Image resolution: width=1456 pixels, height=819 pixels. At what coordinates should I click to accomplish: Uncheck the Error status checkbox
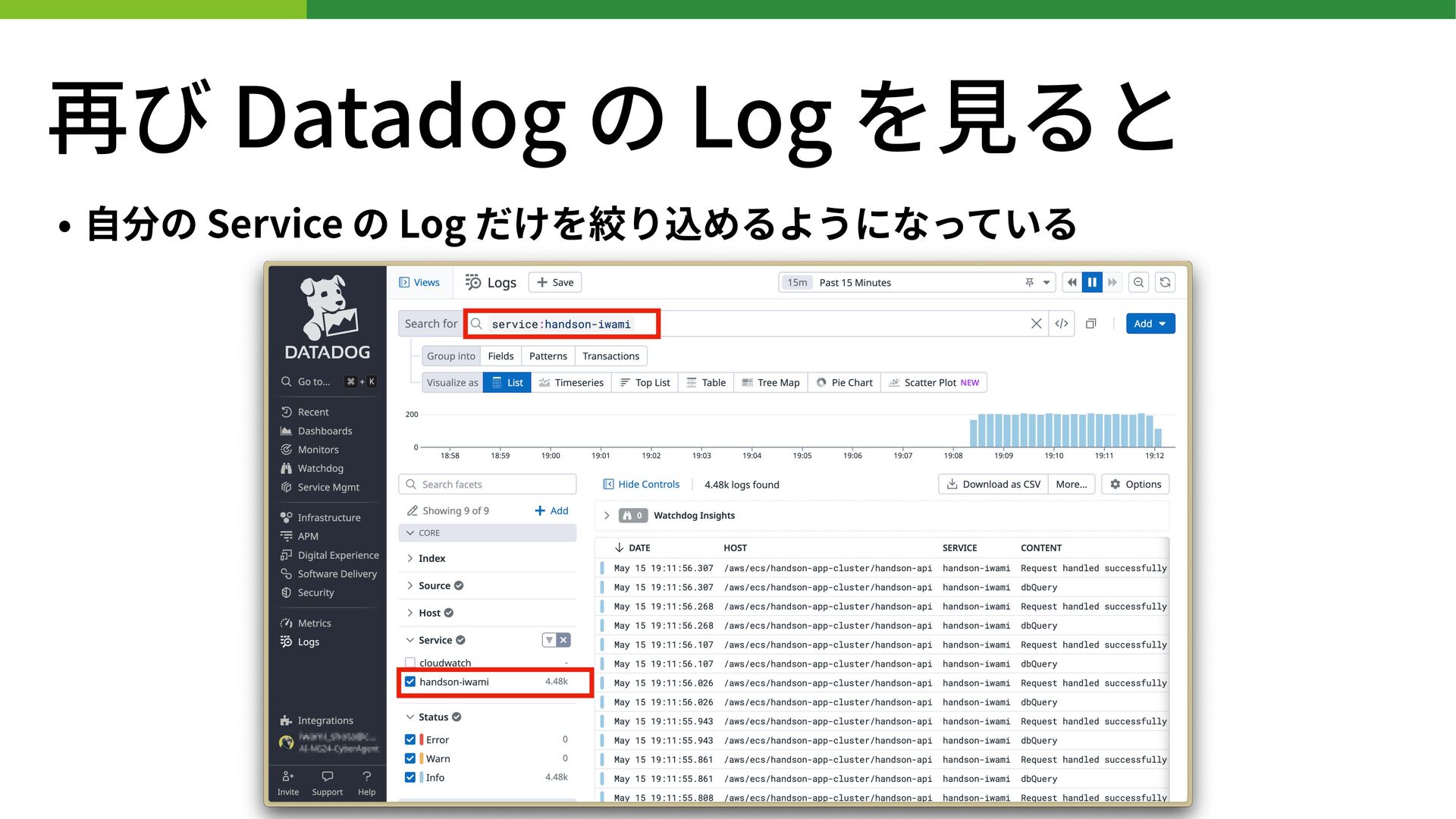[410, 739]
